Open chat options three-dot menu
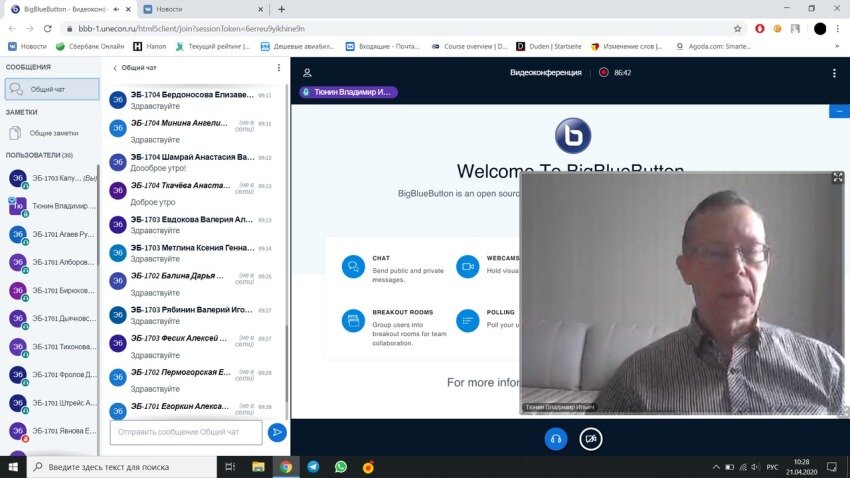 click(279, 68)
